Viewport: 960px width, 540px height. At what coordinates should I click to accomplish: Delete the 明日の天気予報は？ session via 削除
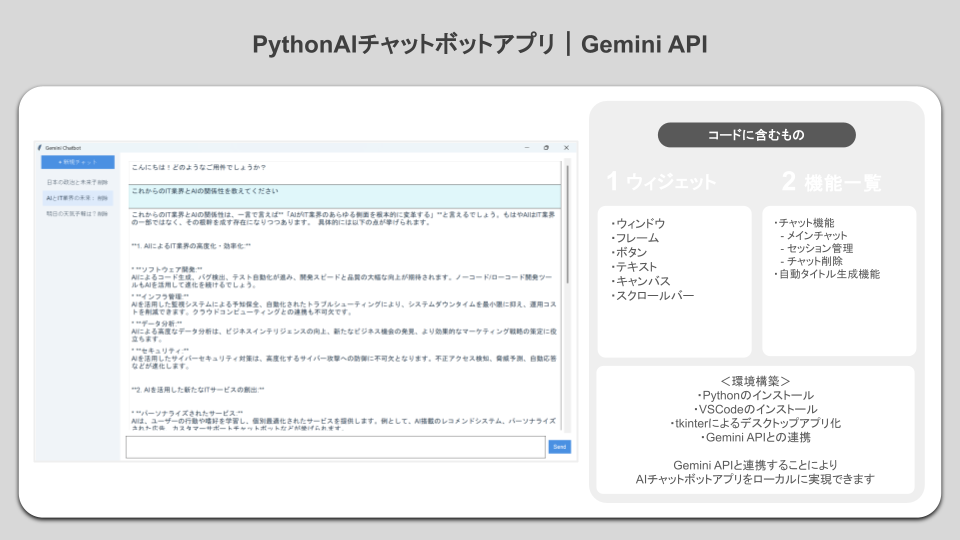coord(103,214)
